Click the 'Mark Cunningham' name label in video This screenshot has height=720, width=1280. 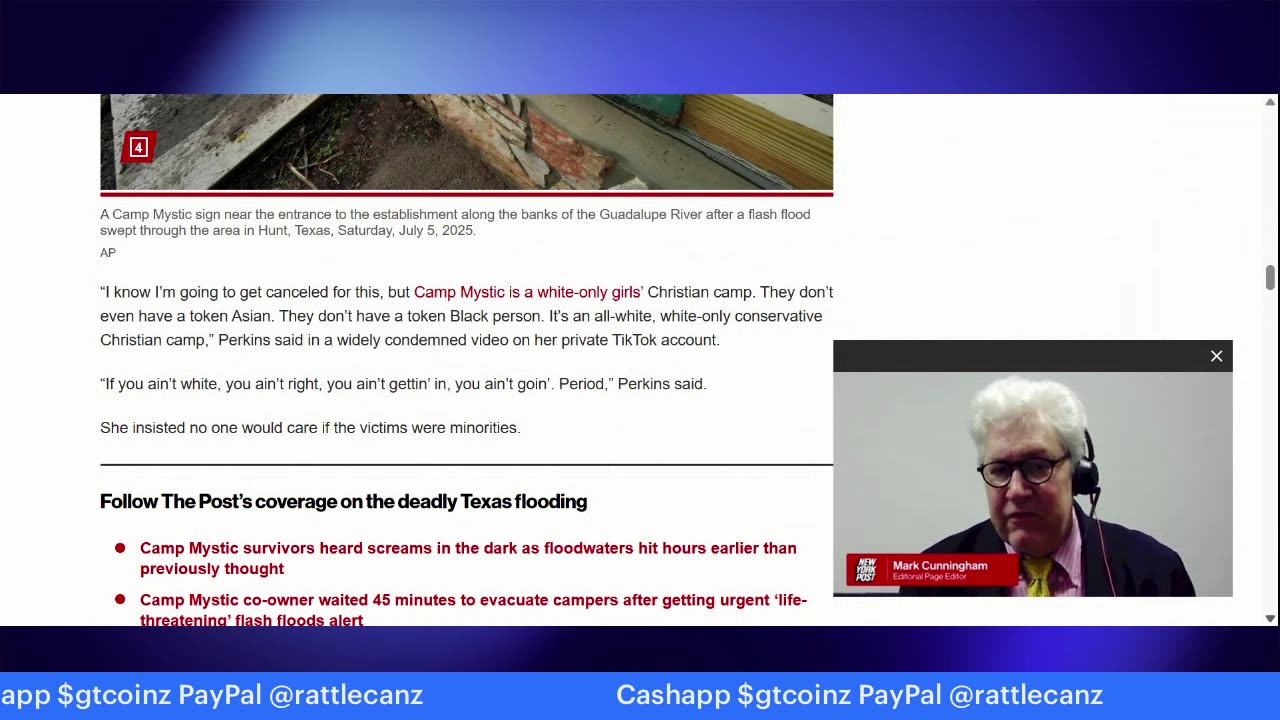940,566
